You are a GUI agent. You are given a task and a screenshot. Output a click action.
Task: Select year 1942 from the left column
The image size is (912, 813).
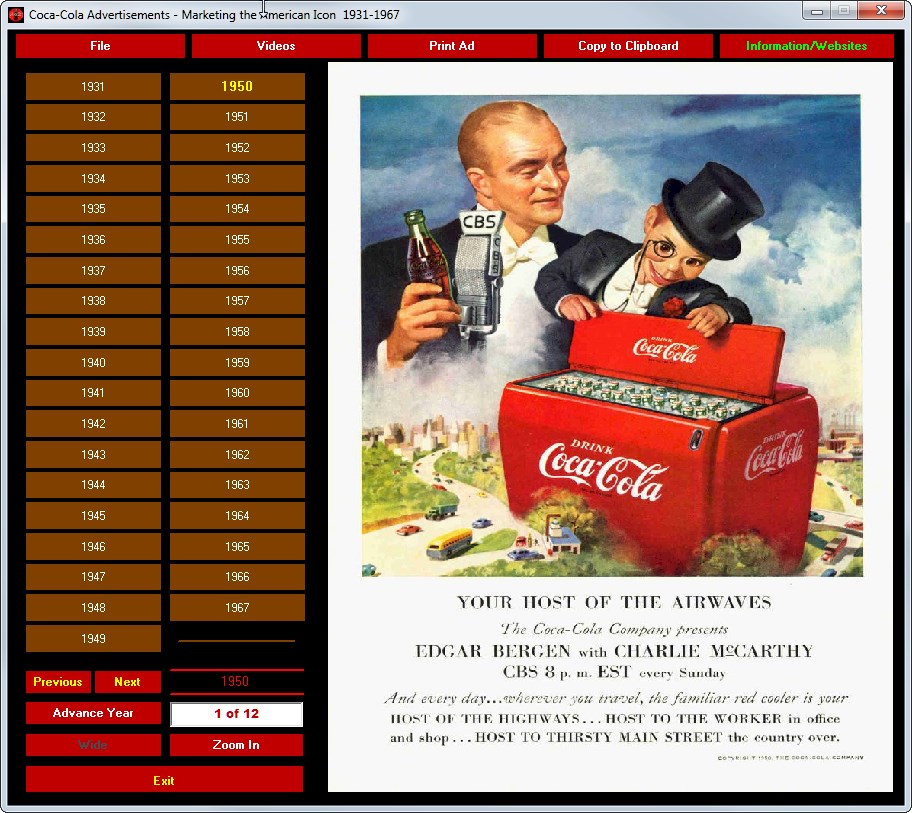coord(92,423)
